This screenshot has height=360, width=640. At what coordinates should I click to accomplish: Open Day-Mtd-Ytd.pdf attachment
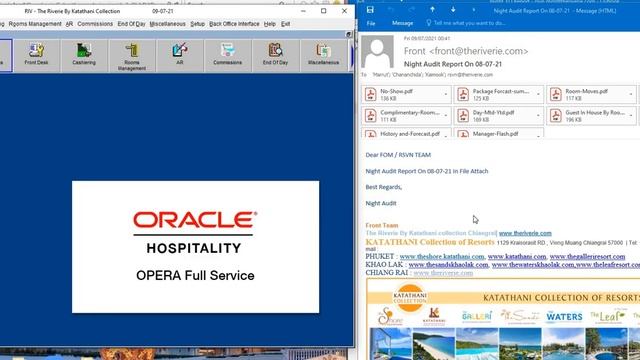coord(494,116)
